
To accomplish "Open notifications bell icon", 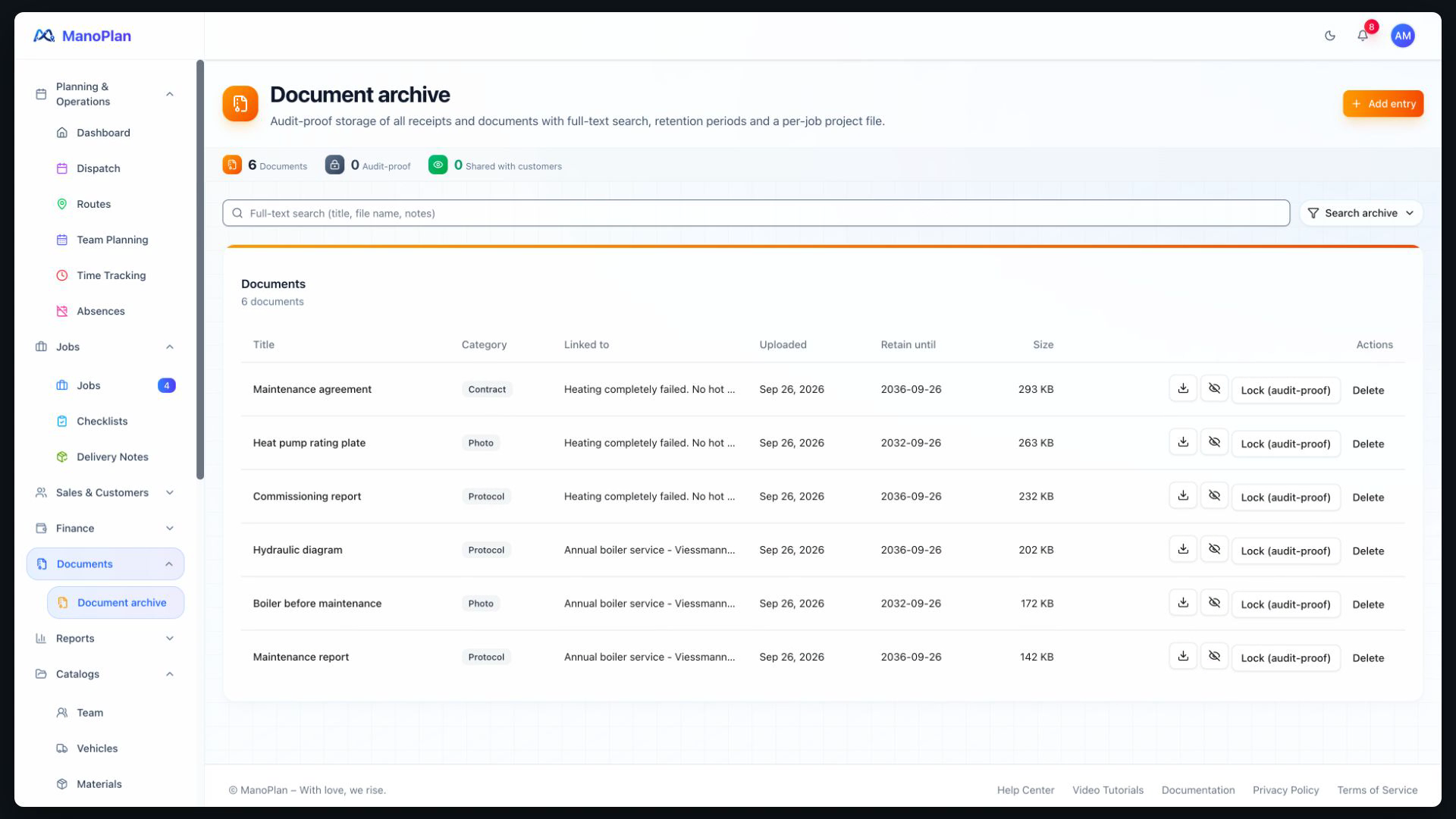I will (x=1363, y=36).
